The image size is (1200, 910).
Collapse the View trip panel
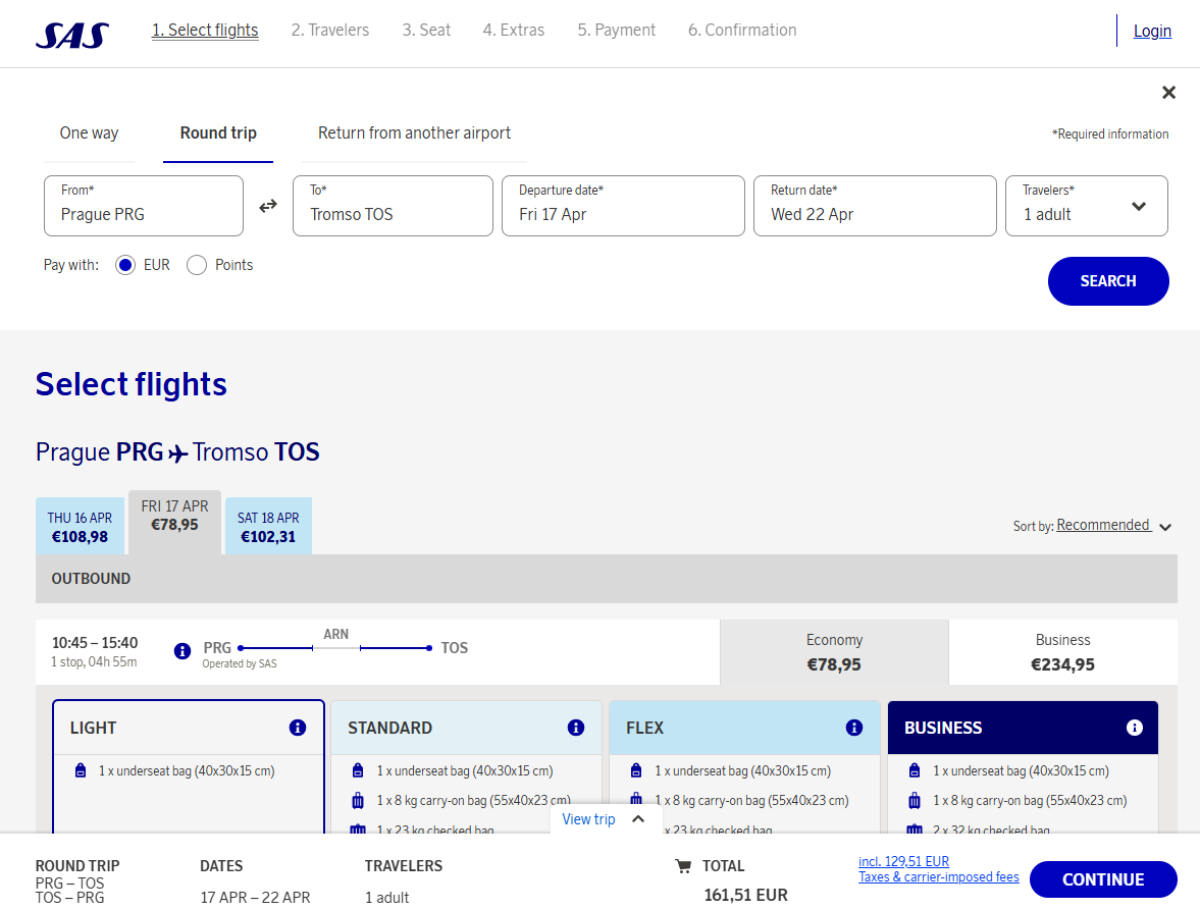[603, 820]
